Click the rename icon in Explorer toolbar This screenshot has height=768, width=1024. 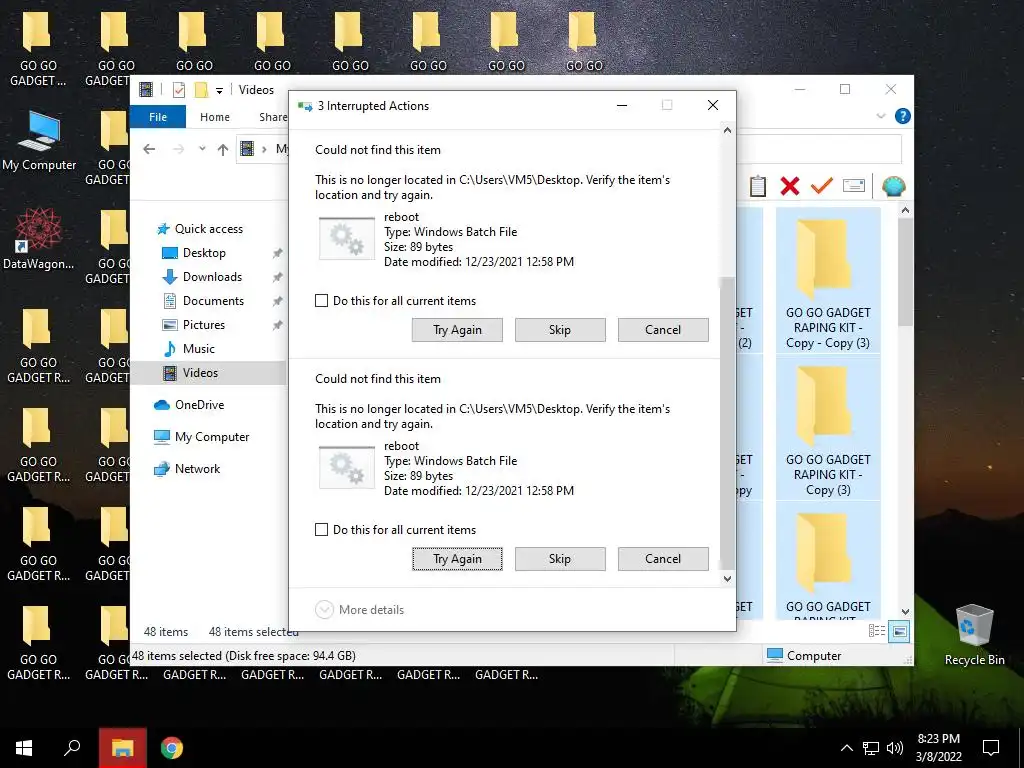tap(854, 186)
